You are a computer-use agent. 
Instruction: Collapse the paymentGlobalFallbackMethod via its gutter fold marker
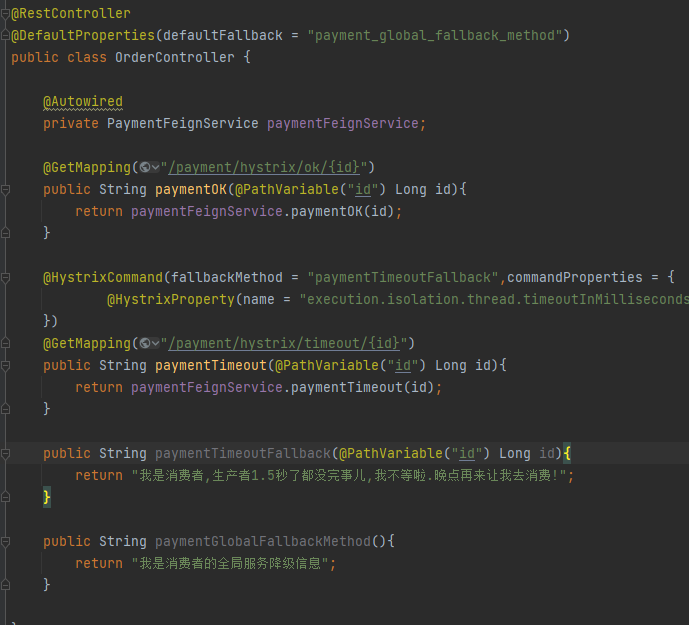tap(5, 541)
